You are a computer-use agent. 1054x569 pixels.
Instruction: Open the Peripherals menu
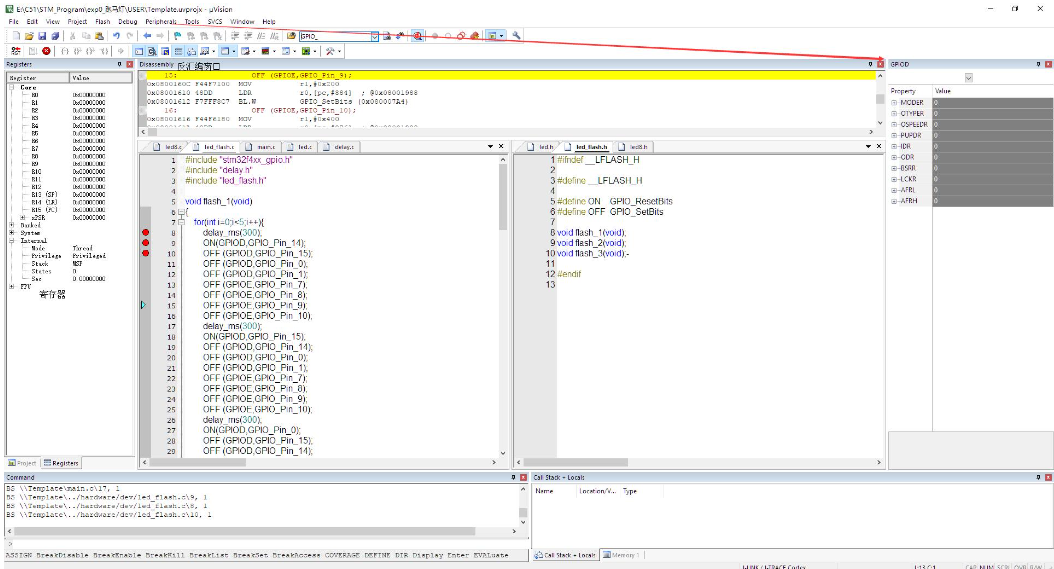(x=161, y=22)
